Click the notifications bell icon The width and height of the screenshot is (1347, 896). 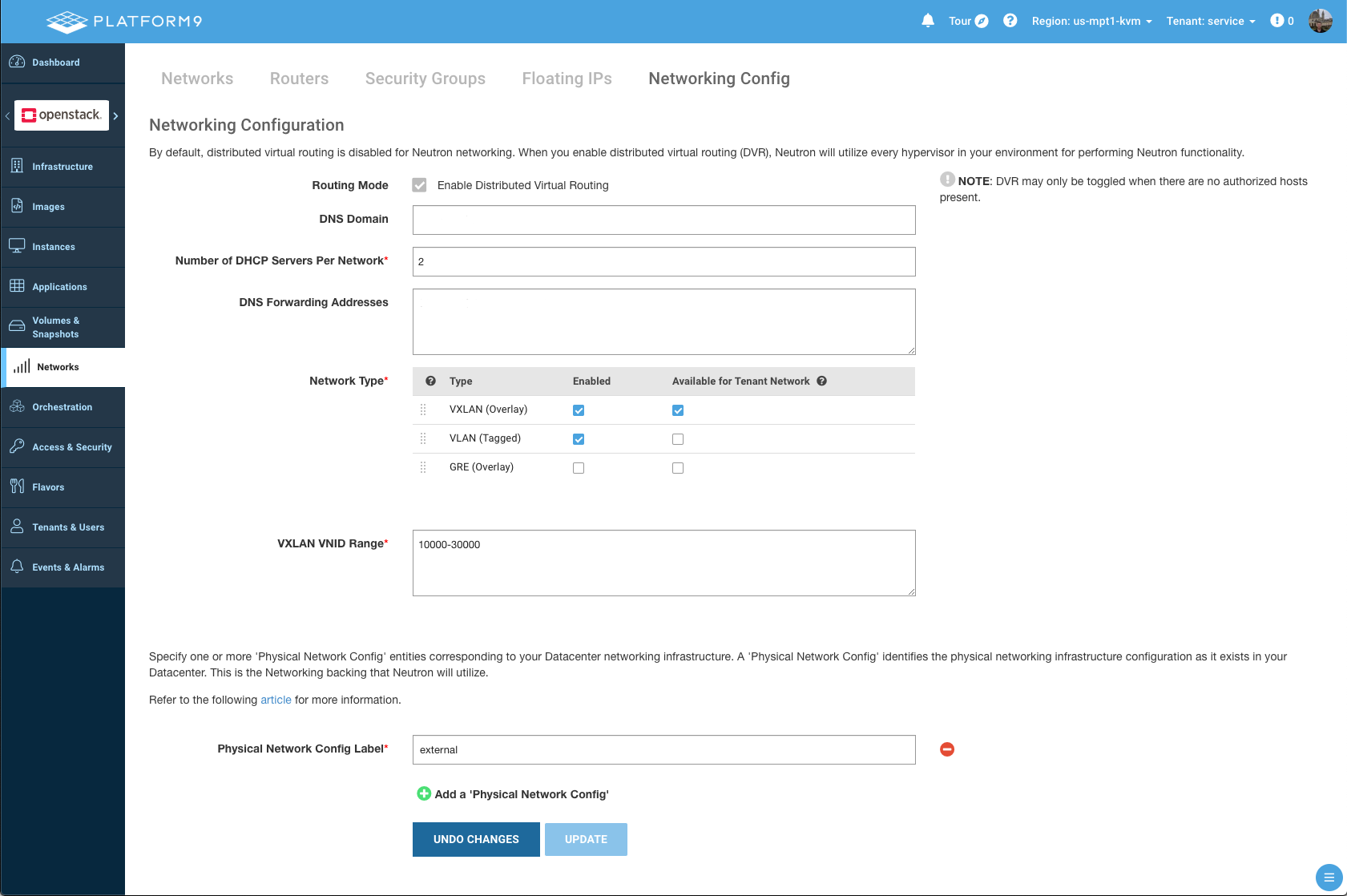click(928, 21)
